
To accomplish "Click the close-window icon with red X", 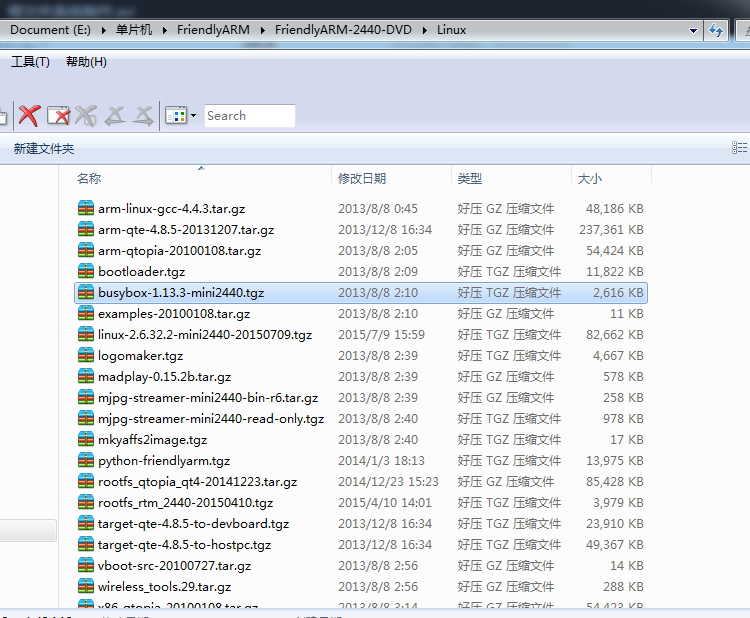I will click(58, 116).
